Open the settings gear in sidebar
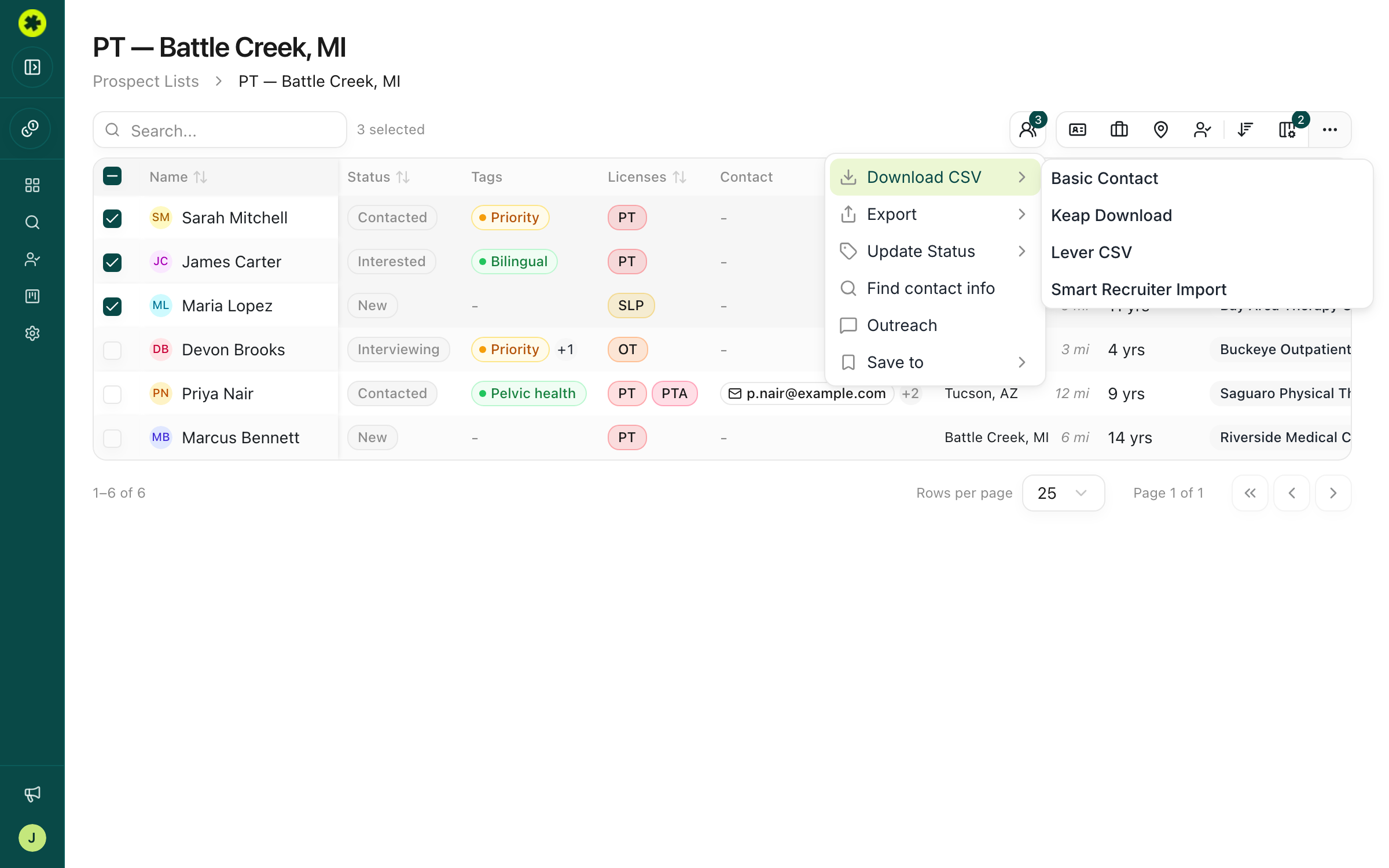 tap(32, 333)
